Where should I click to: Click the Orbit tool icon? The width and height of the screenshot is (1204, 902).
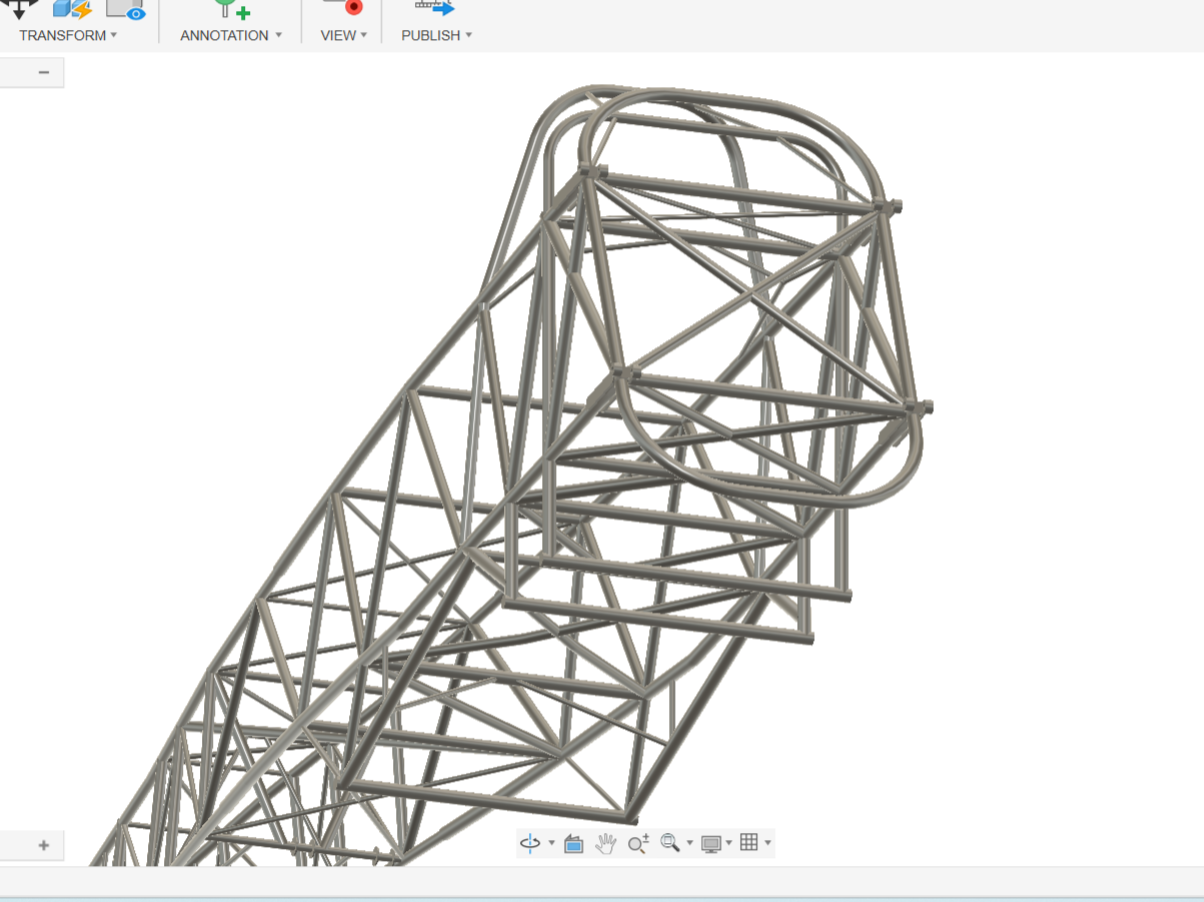click(x=530, y=844)
